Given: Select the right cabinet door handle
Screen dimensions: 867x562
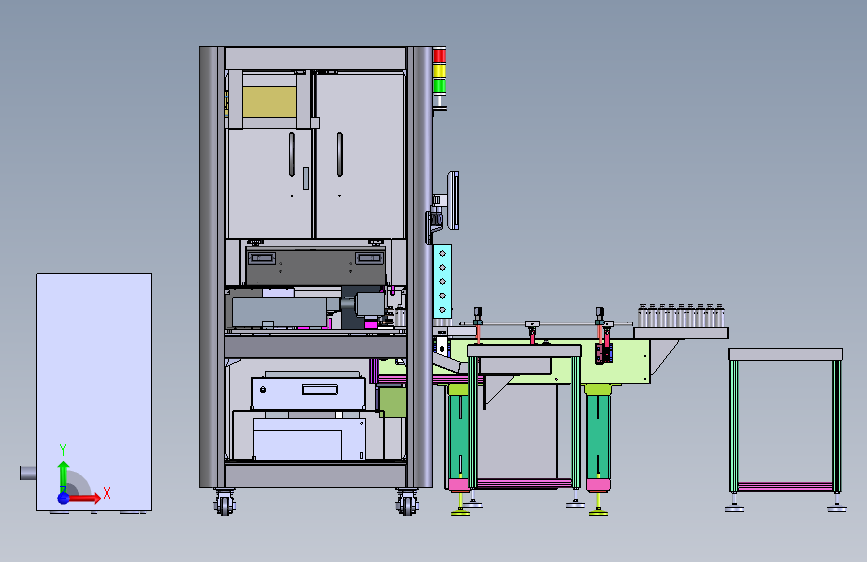Looking at the screenshot, I should 340,154.
